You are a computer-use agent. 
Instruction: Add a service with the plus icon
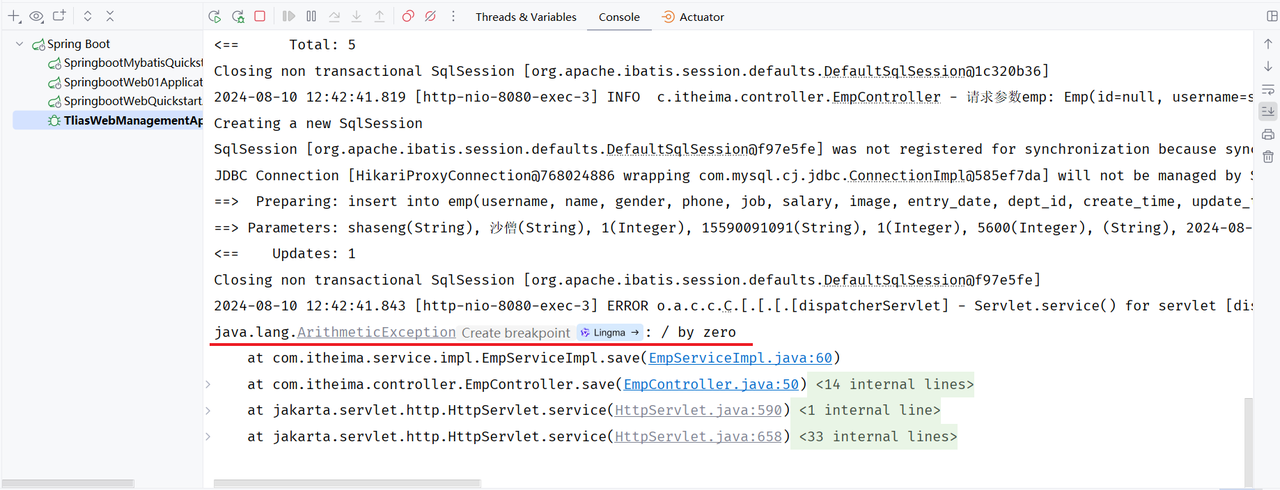tap(14, 17)
